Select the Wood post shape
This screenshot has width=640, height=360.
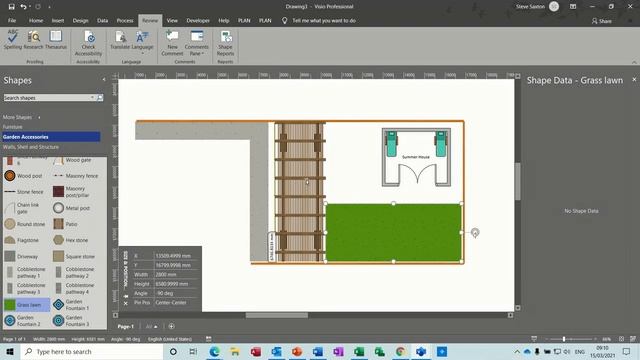(24, 176)
